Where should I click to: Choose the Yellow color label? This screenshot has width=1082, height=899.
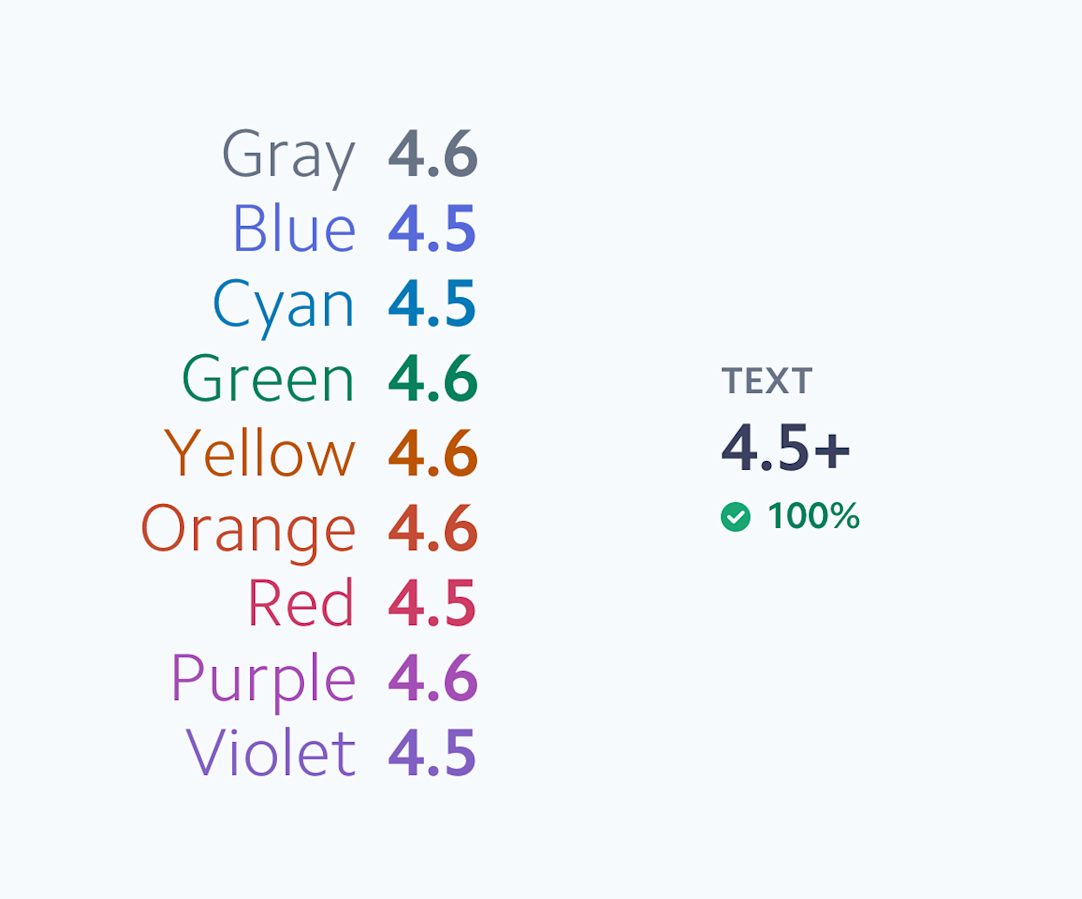point(260,453)
